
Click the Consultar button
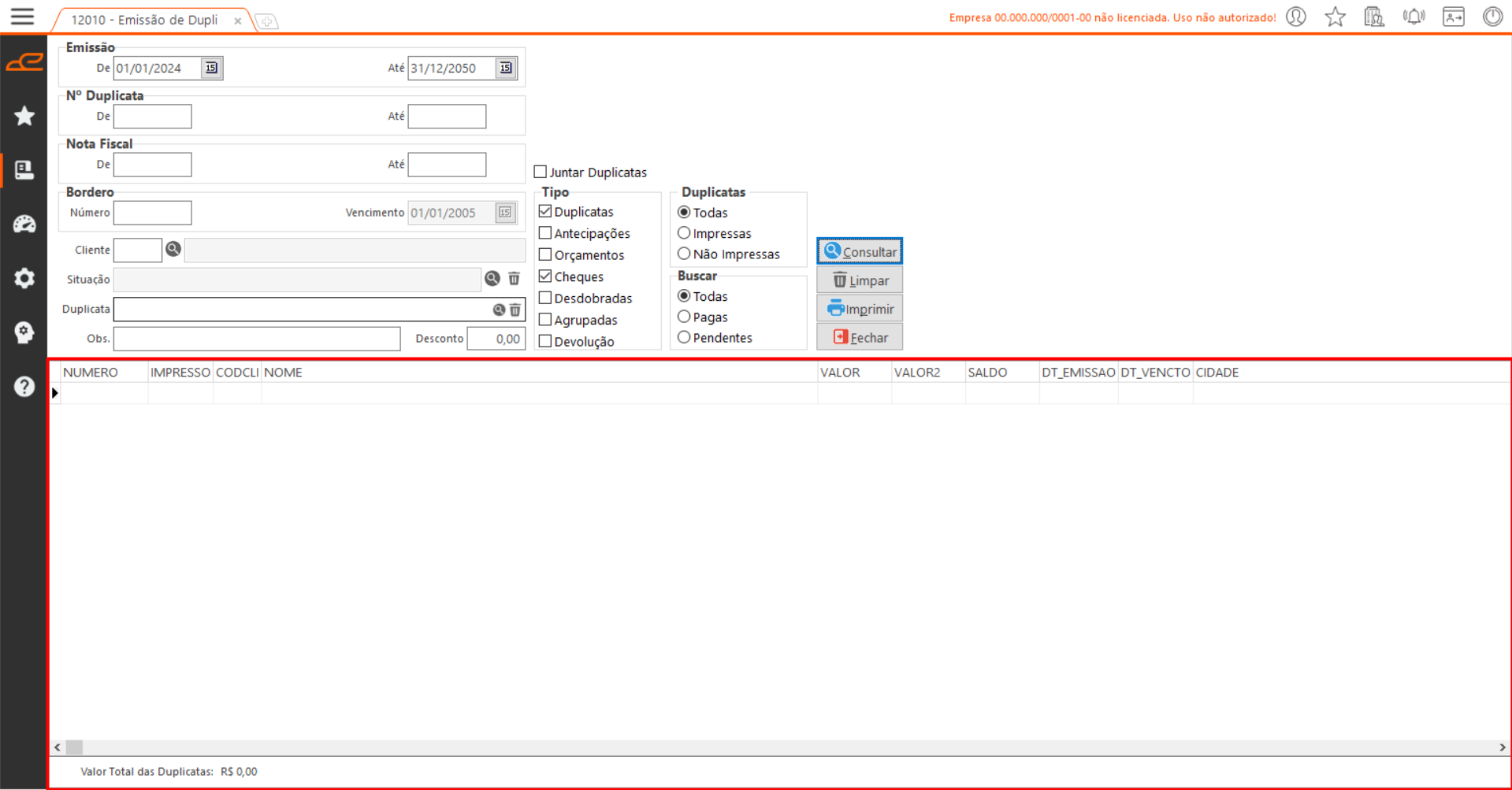pos(860,251)
